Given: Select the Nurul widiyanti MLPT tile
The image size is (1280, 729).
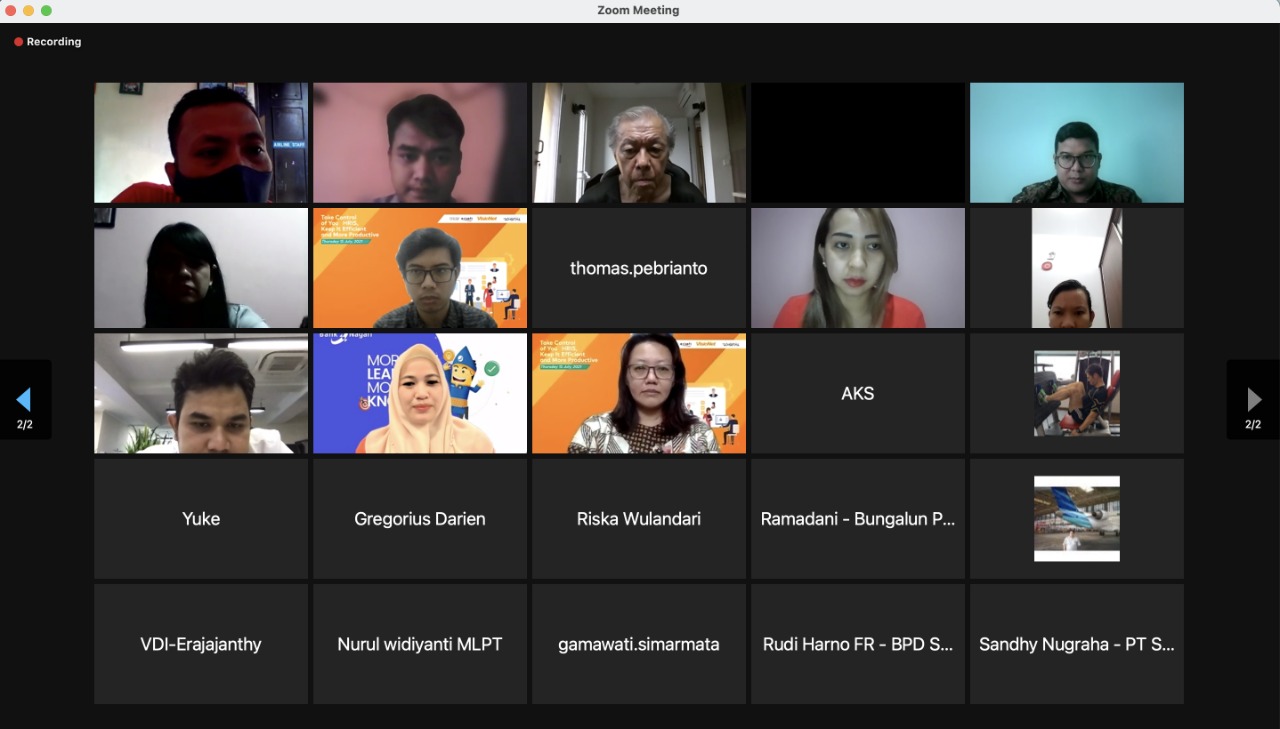Looking at the screenshot, I should pyautogui.click(x=419, y=644).
